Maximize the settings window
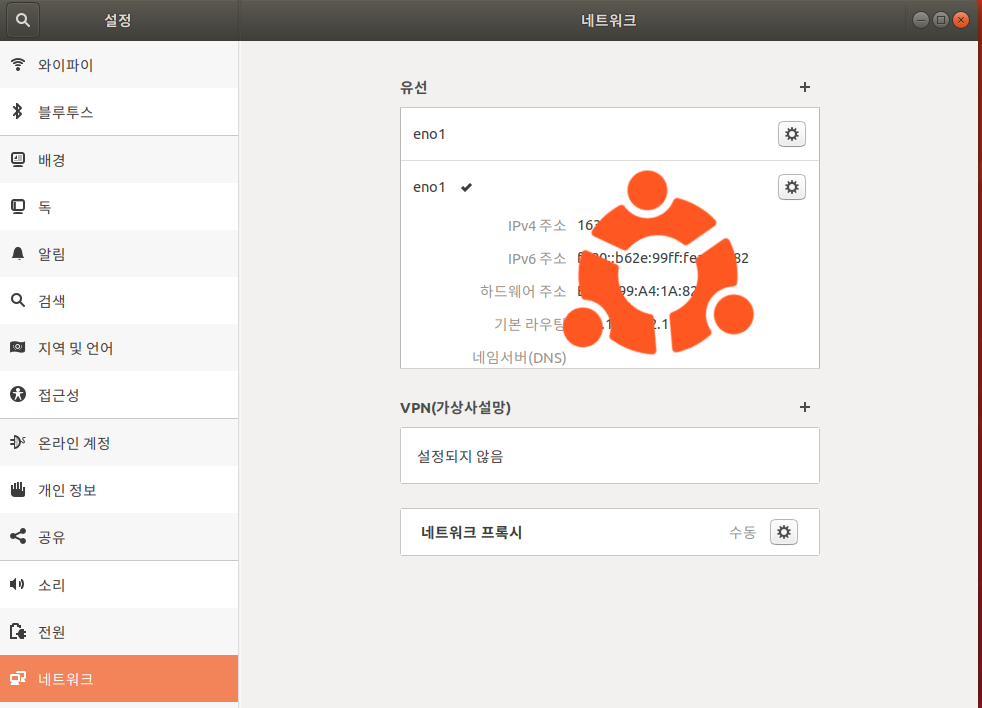This screenshot has height=708, width=982. 941,20
